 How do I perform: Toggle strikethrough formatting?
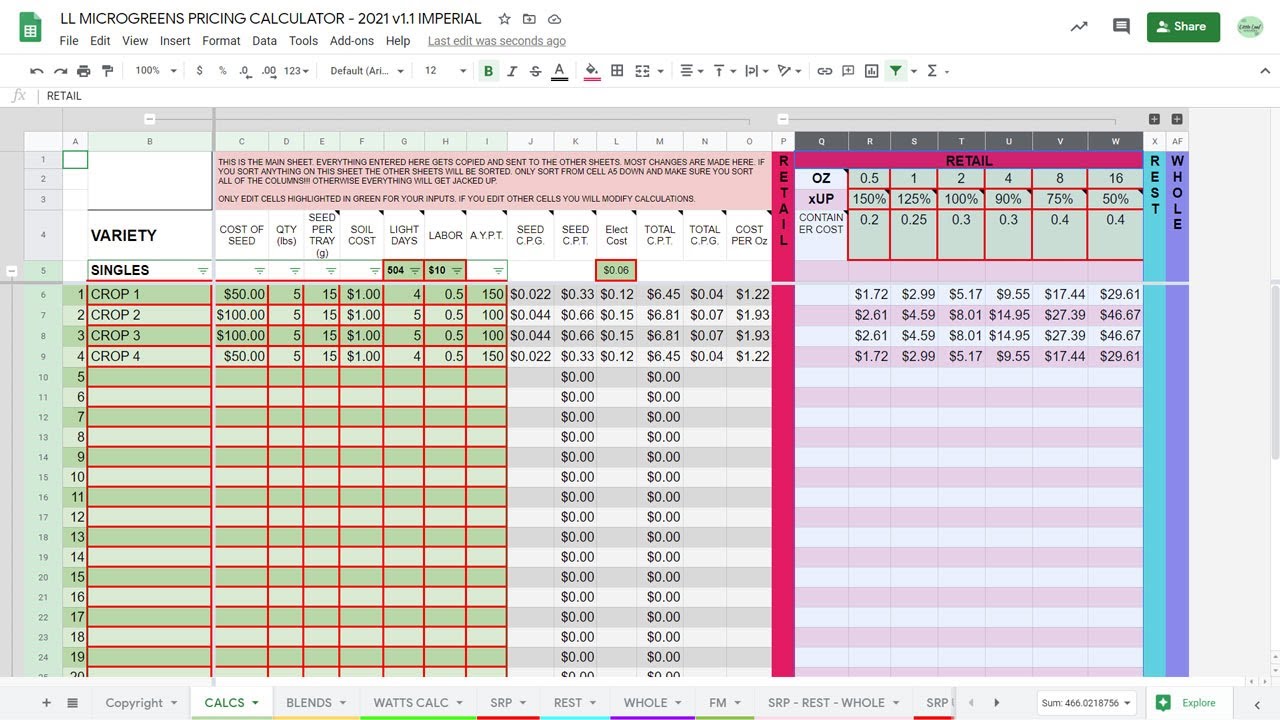coord(536,71)
